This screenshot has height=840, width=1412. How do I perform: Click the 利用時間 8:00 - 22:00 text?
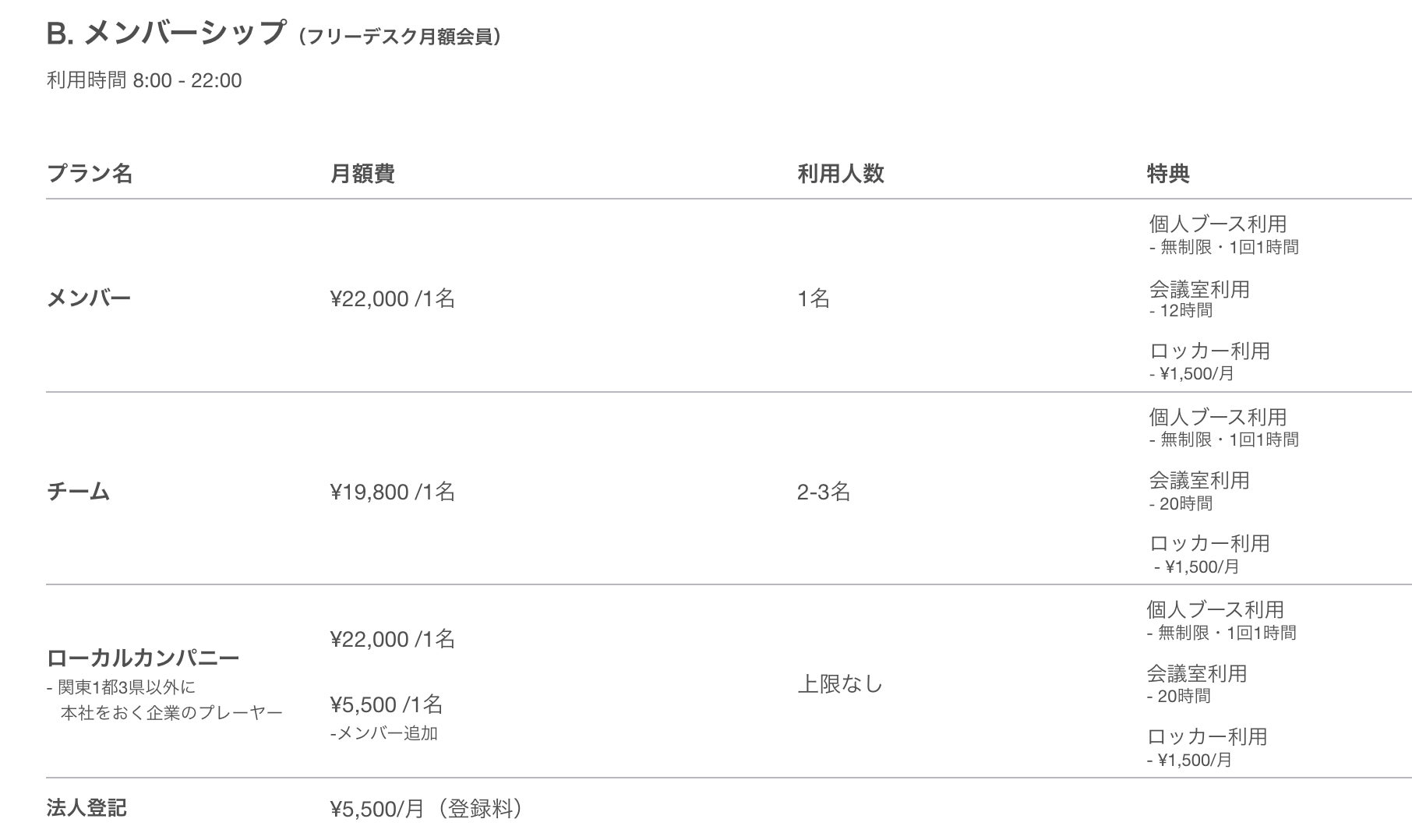144,80
